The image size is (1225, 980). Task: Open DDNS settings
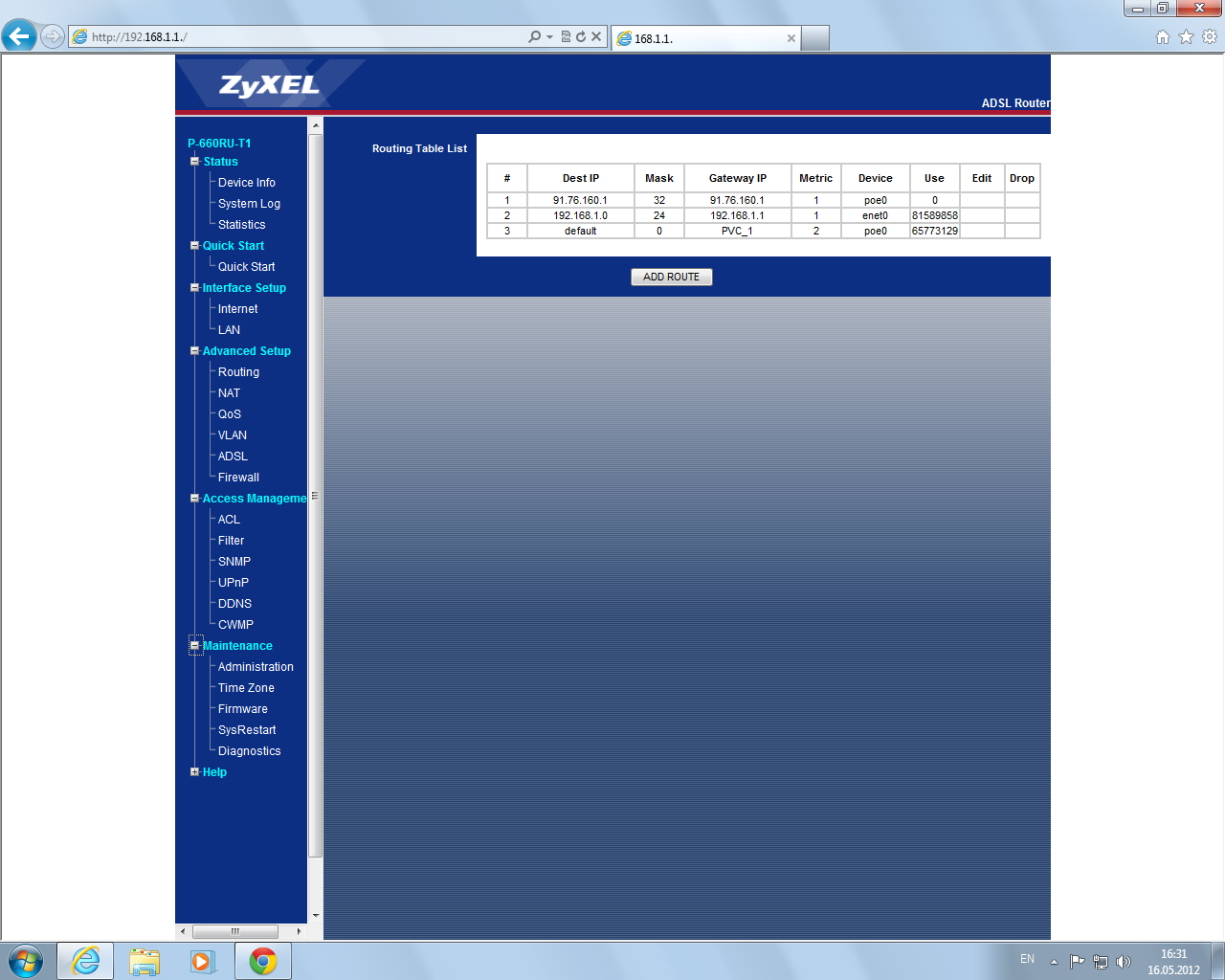click(x=234, y=604)
